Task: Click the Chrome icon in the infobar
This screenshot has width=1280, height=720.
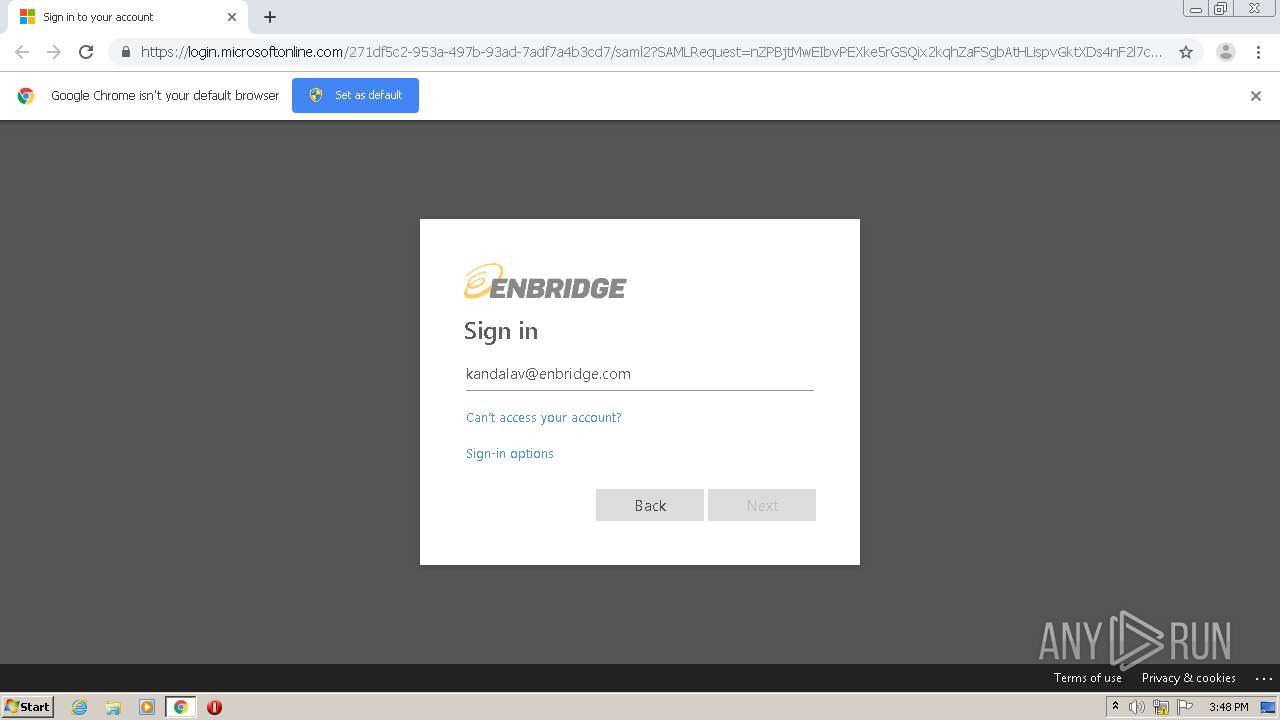Action: point(26,96)
